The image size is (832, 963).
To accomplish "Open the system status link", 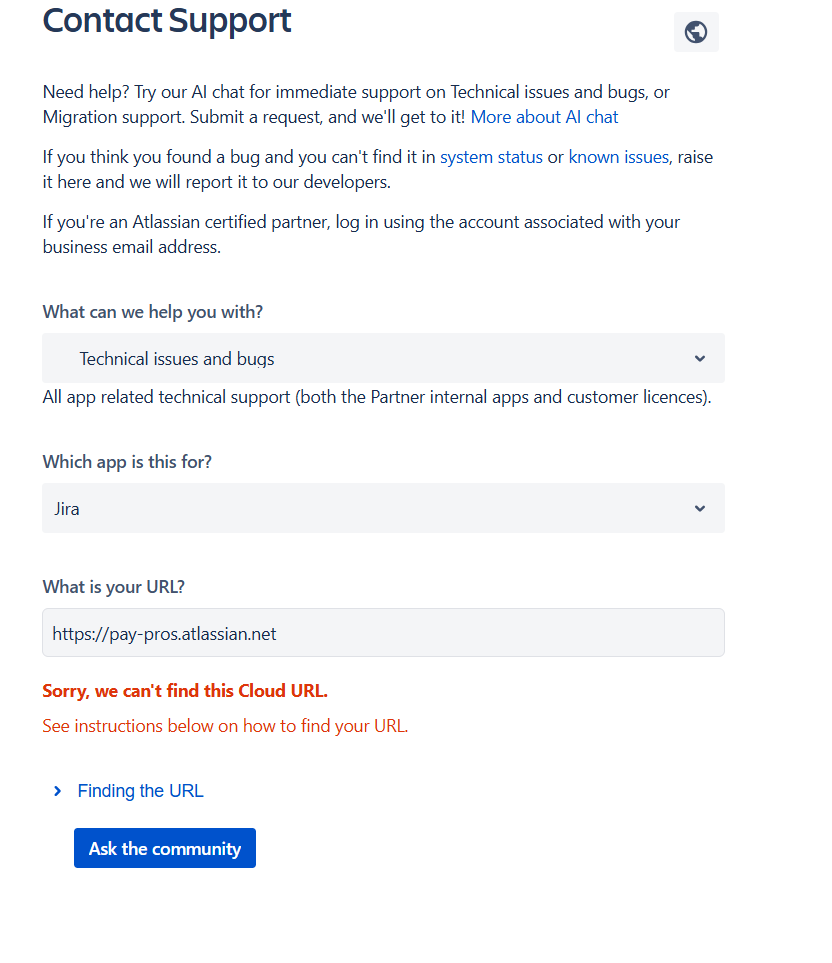I will pos(491,157).
